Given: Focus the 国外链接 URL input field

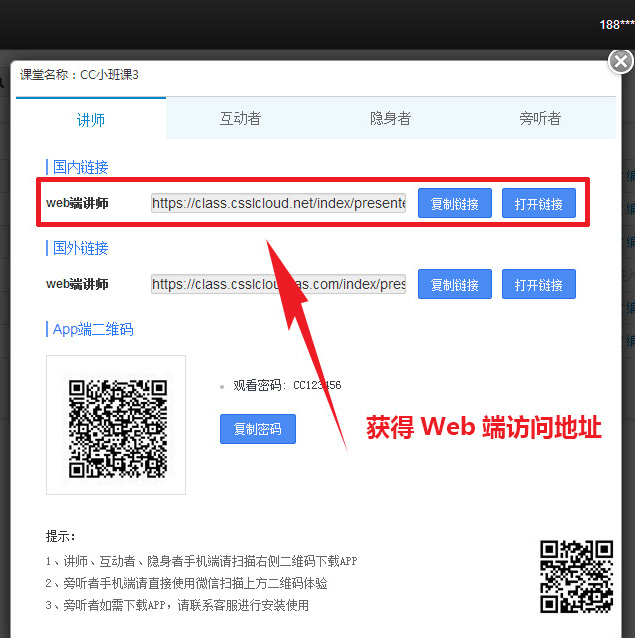Looking at the screenshot, I should tap(278, 285).
